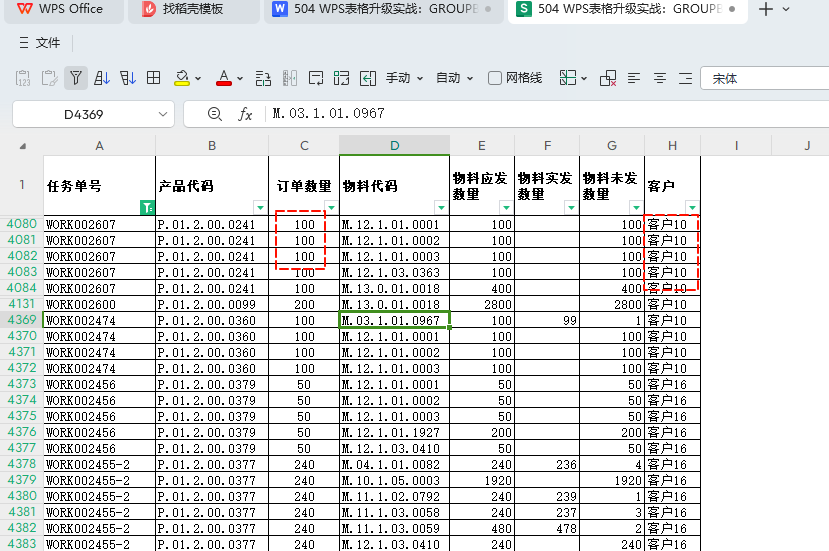Open the 文件 menu

click(40, 43)
